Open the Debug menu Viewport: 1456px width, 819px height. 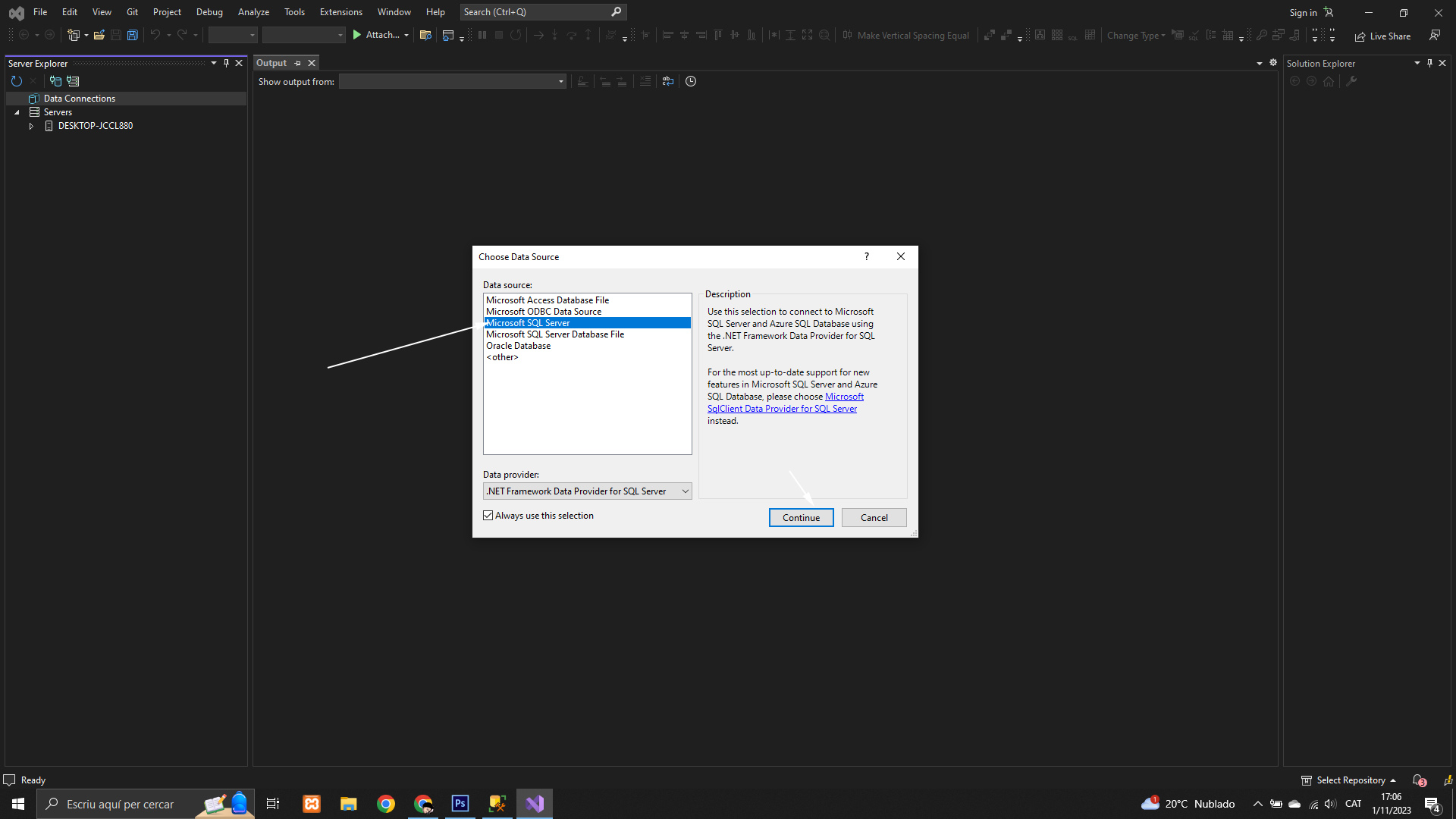[209, 12]
